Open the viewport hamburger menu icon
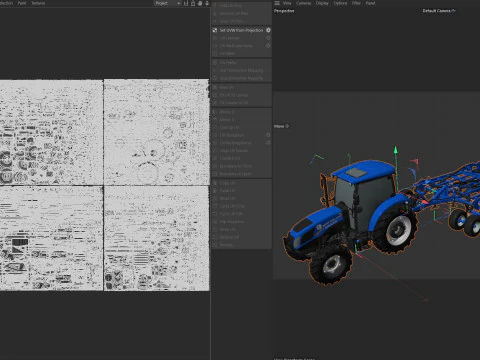The height and width of the screenshot is (360, 480). (x=277, y=3)
